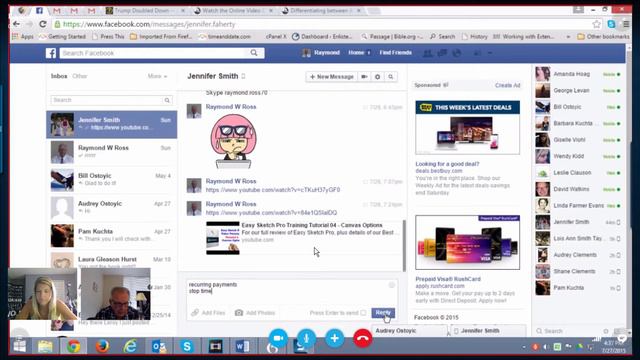Click the Add Files paperclip
The height and width of the screenshot is (360, 640).
[195, 313]
